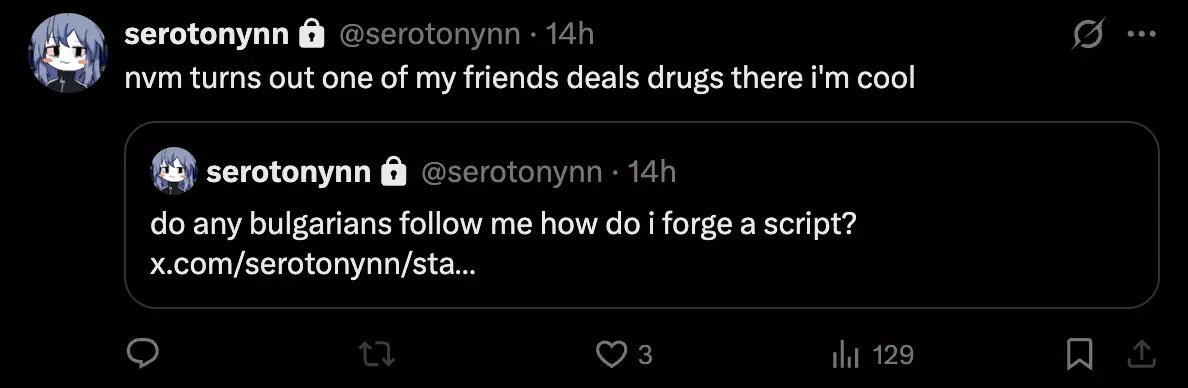Click the share upload arrow icon
Viewport: 1188px width, 388px height.
[x=1143, y=354]
